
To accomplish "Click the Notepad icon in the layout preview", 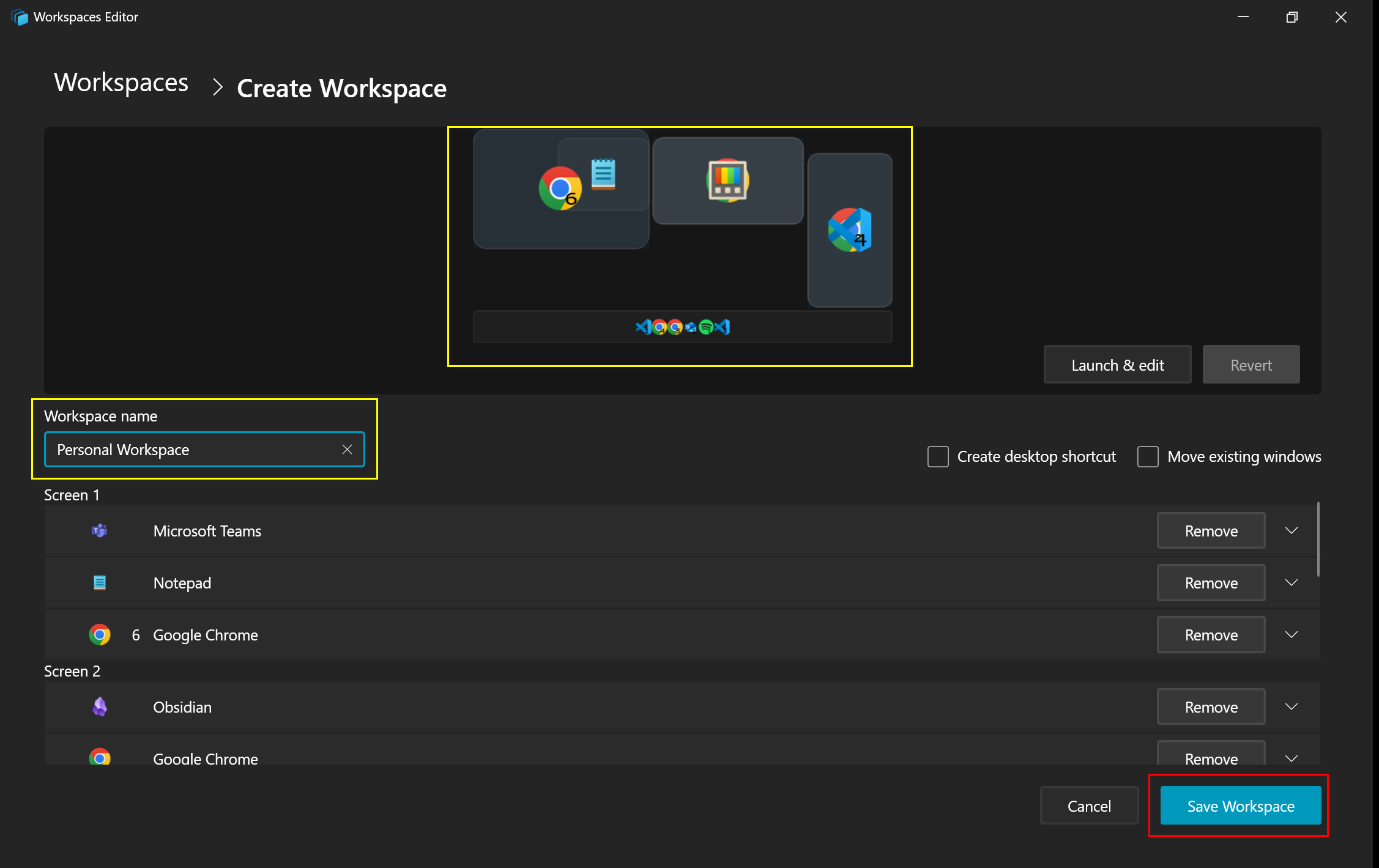I will [x=603, y=174].
